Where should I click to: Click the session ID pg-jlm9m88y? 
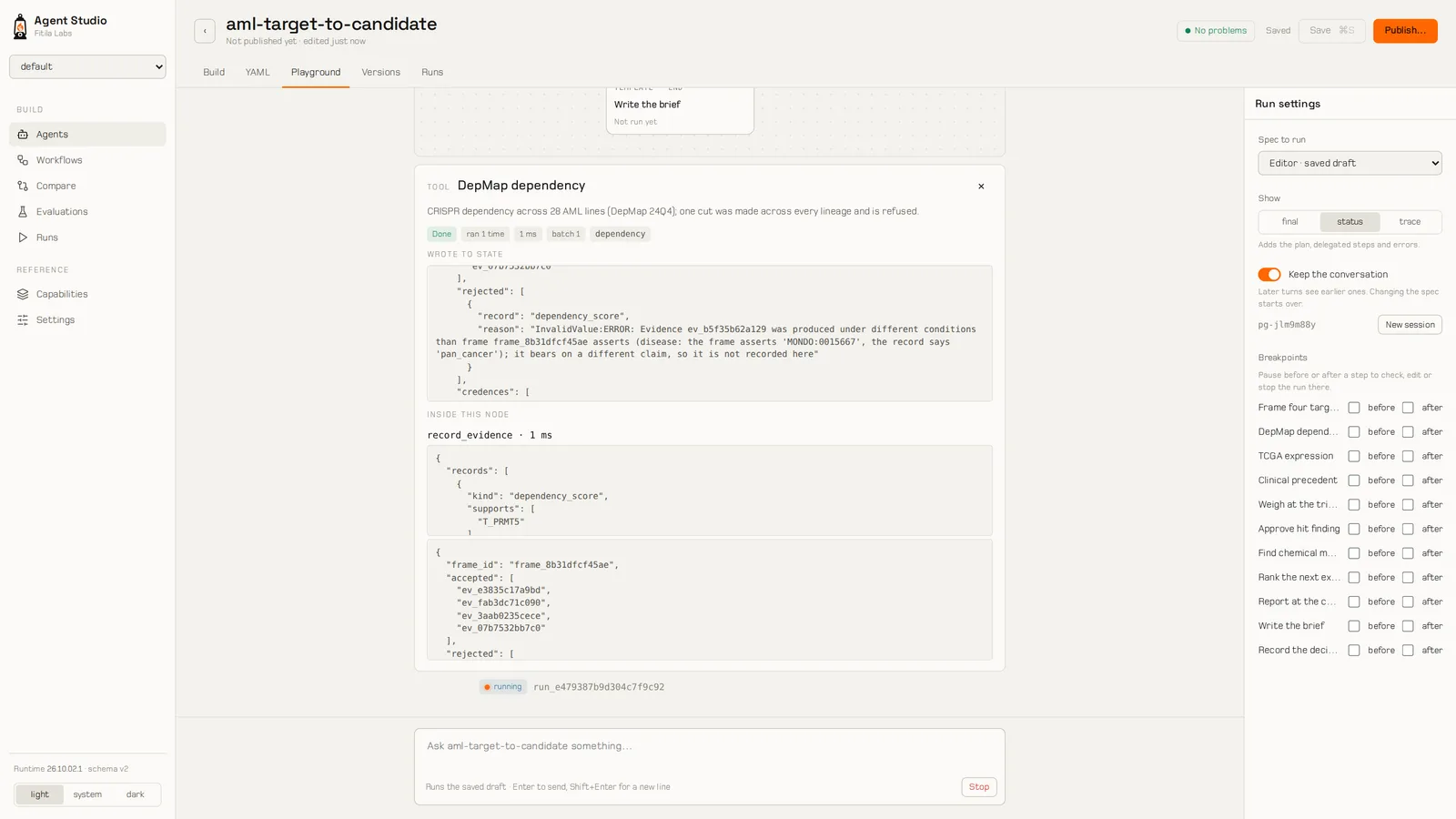coord(1287,325)
